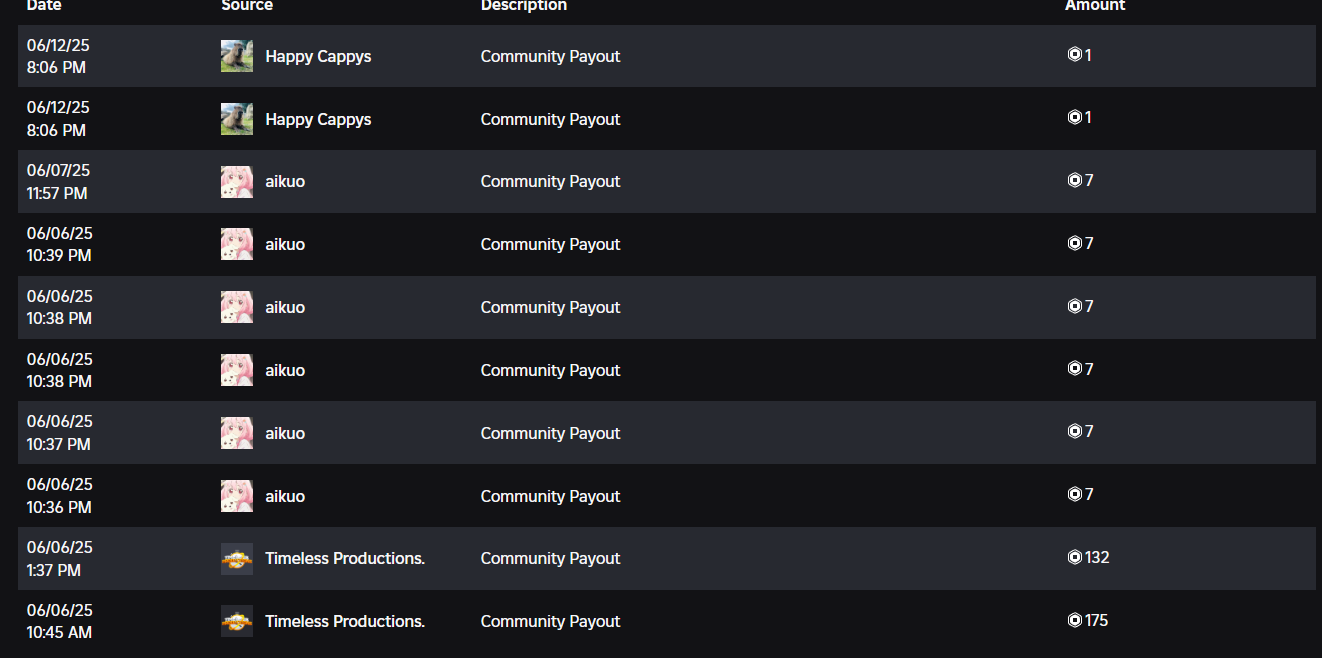The height and width of the screenshot is (658, 1322).
Task: Click the Source column header
Action: click(247, 6)
